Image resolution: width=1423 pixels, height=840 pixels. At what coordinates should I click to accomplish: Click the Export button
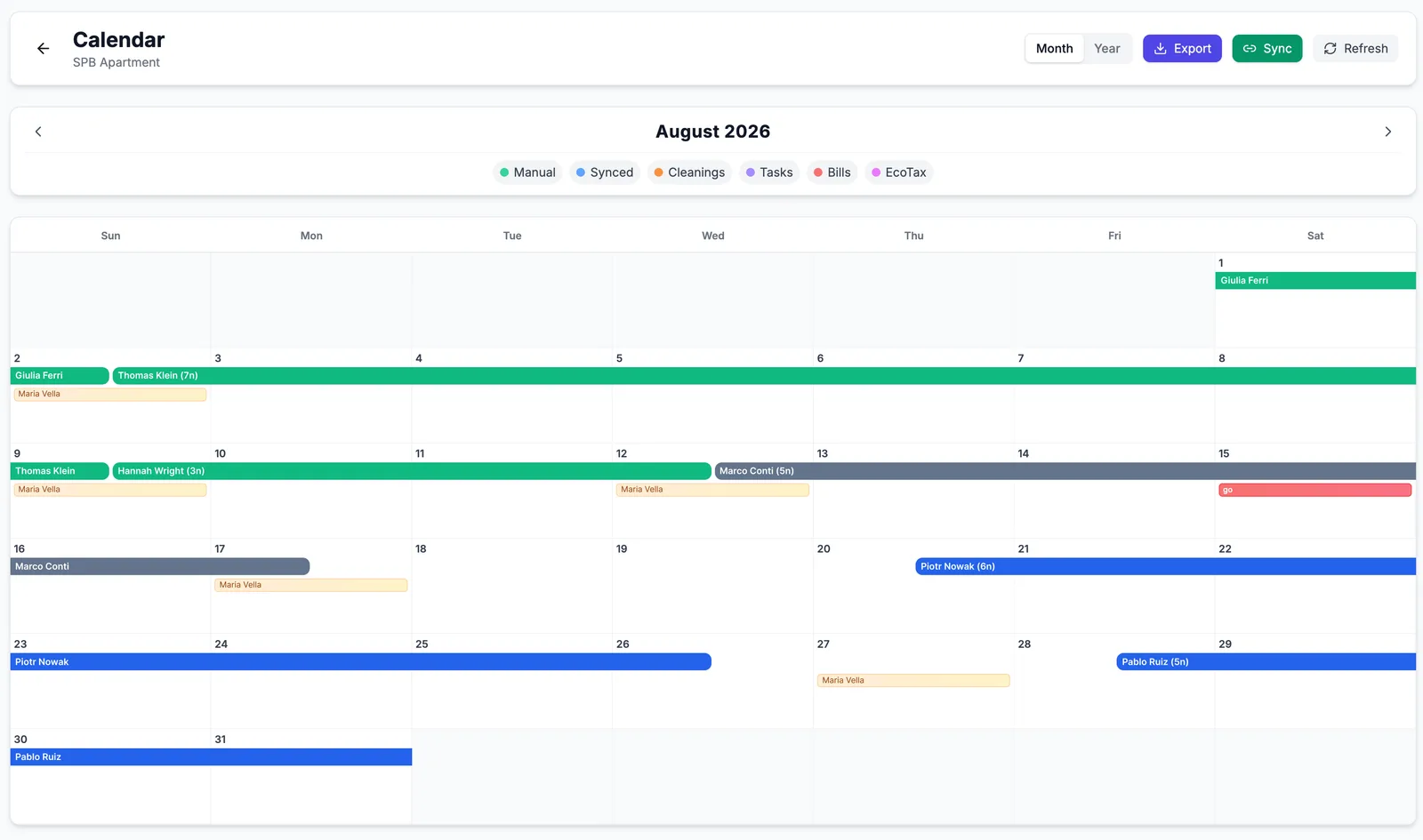[x=1182, y=49]
